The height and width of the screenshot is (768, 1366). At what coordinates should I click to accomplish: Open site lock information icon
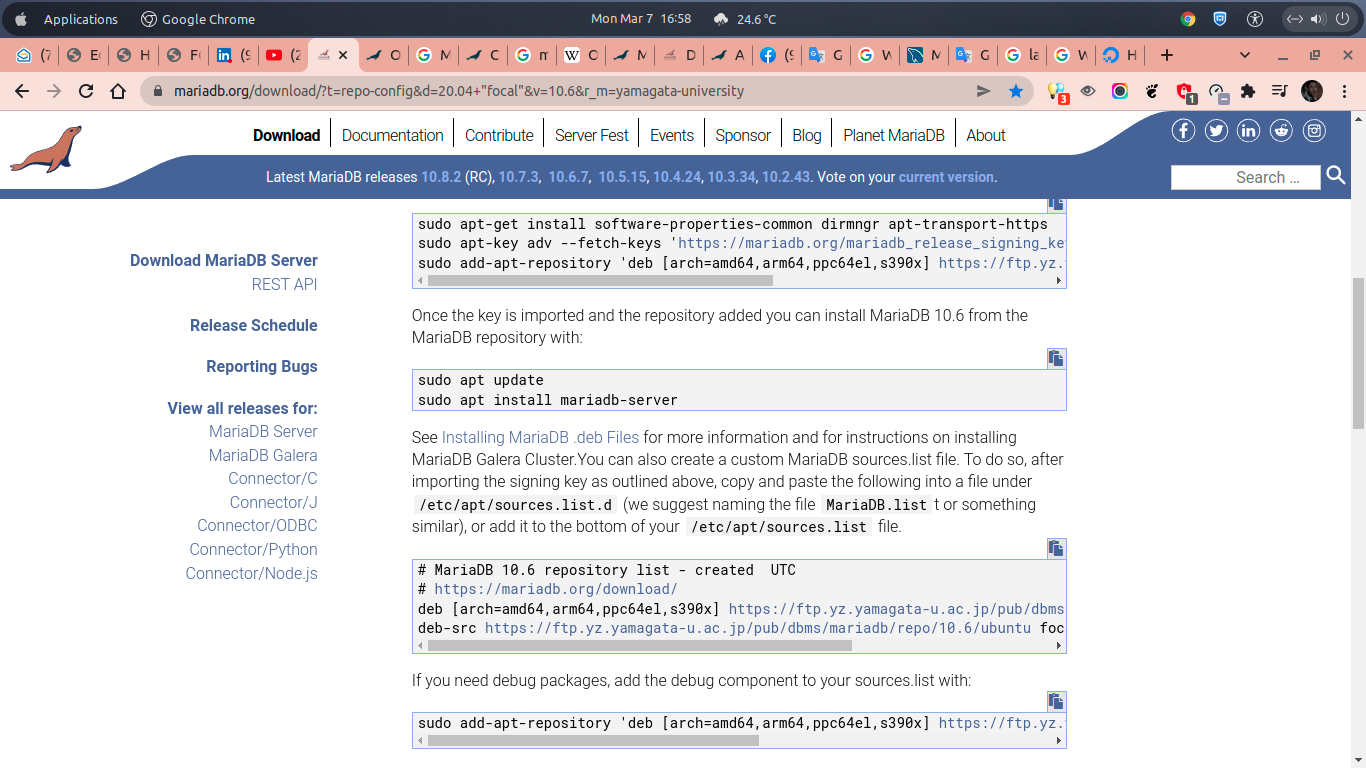pyautogui.click(x=158, y=91)
